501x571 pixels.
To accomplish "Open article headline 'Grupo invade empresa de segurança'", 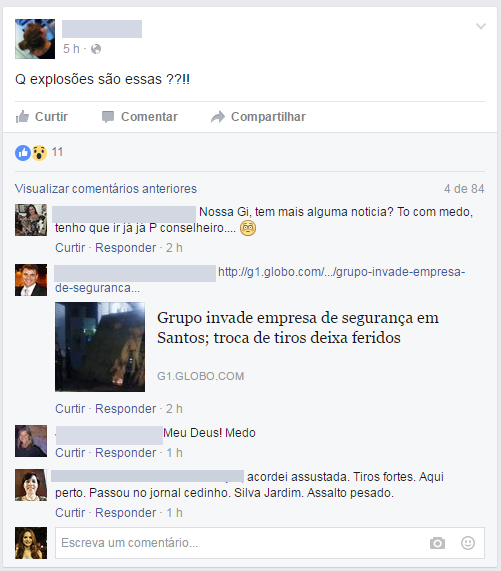I will pyautogui.click(x=298, y=327).
